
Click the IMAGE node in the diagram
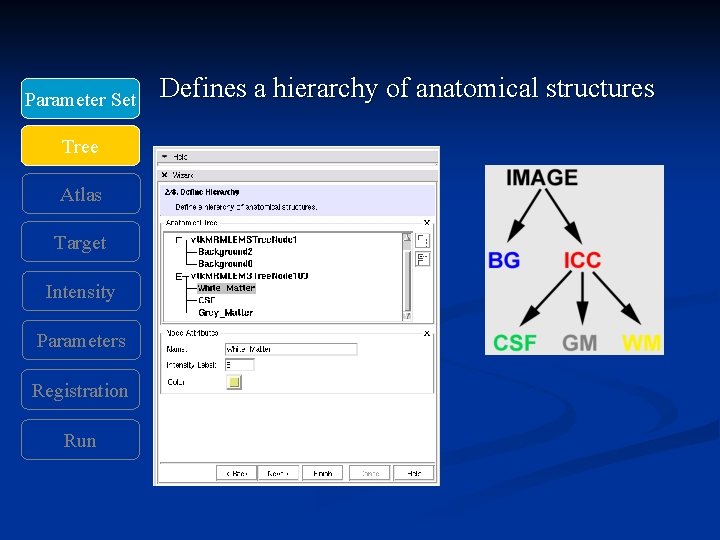(x=542, y=178)
